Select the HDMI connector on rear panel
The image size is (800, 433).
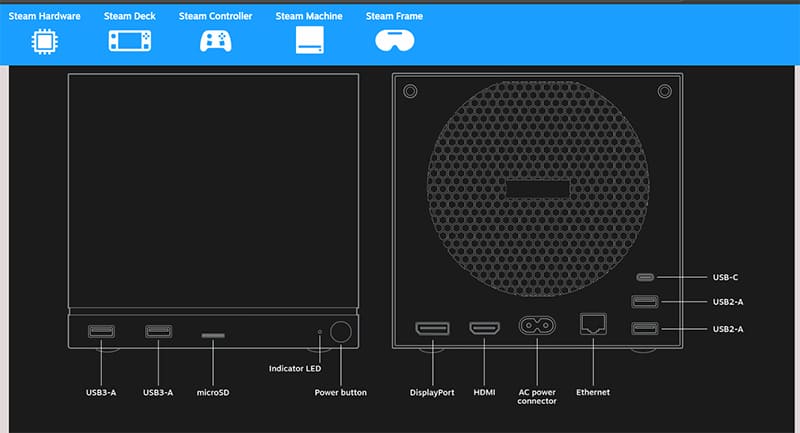(x=484, y=328)
